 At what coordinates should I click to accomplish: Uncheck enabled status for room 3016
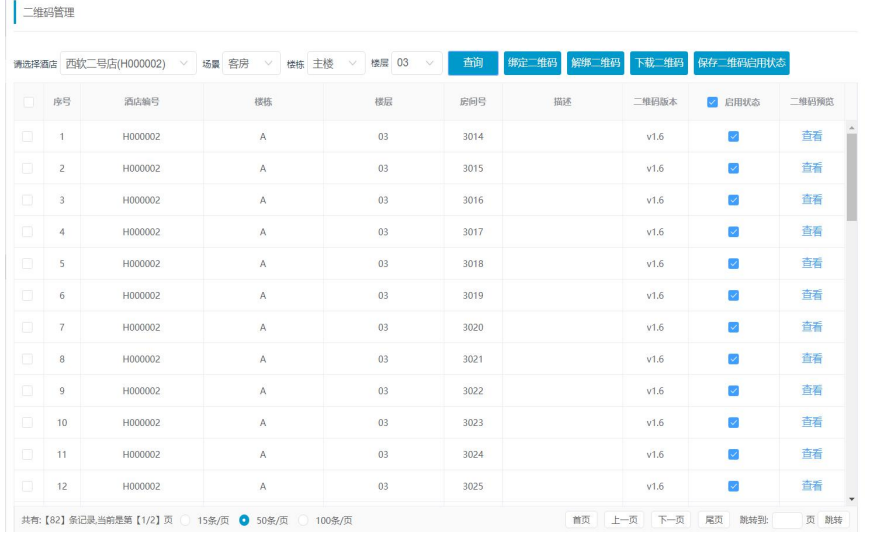pos(733,200)
